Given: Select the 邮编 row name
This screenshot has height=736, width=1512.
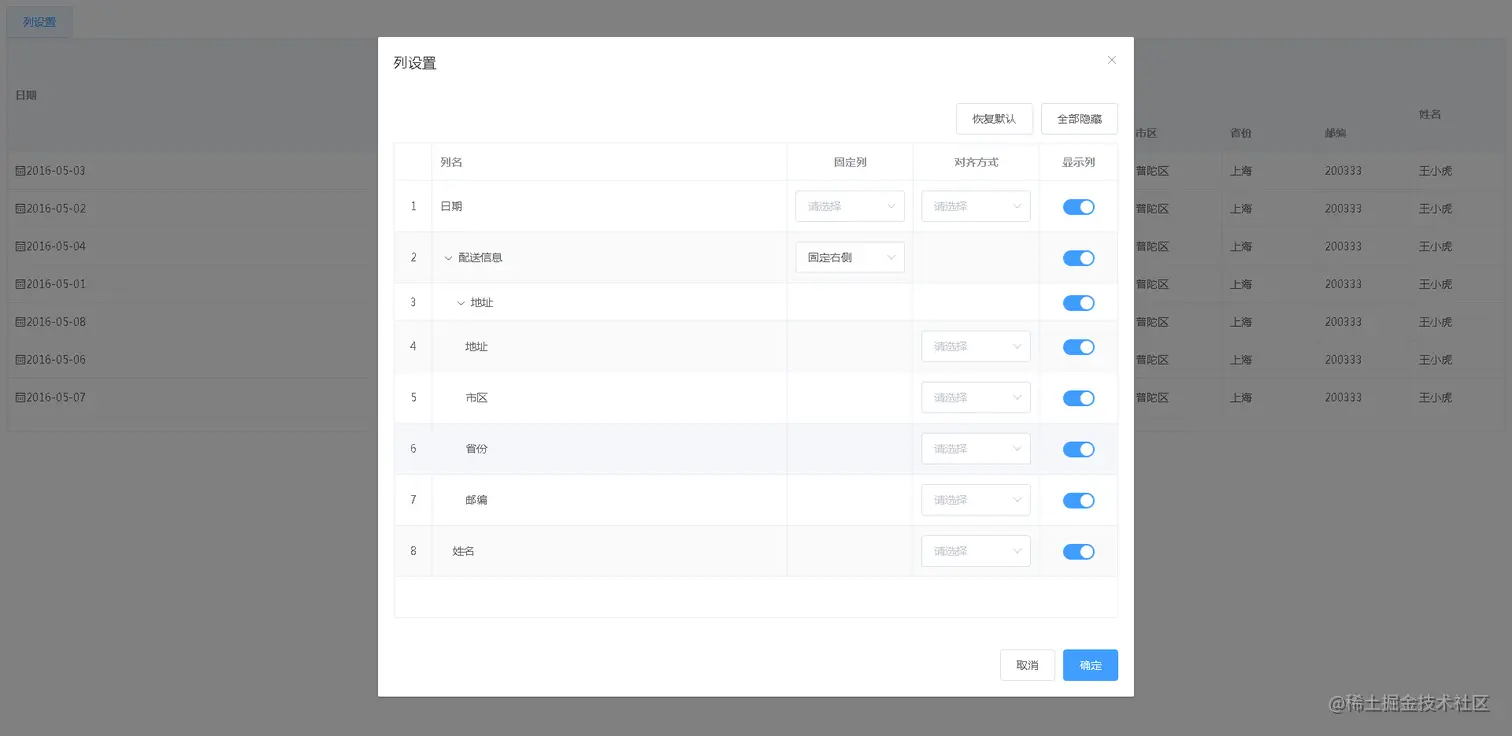Looking at the screenshot, I should 476,499.
